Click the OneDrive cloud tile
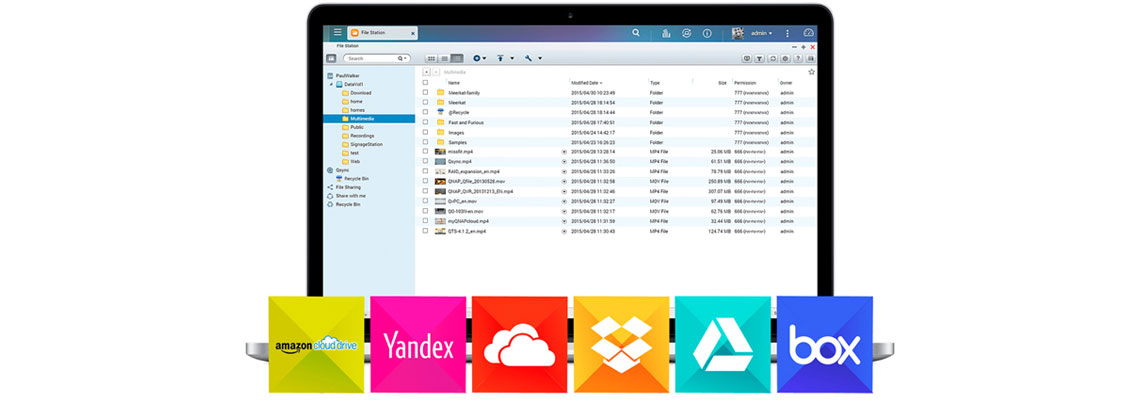1140x400 pixels. (x=520, y=345)
